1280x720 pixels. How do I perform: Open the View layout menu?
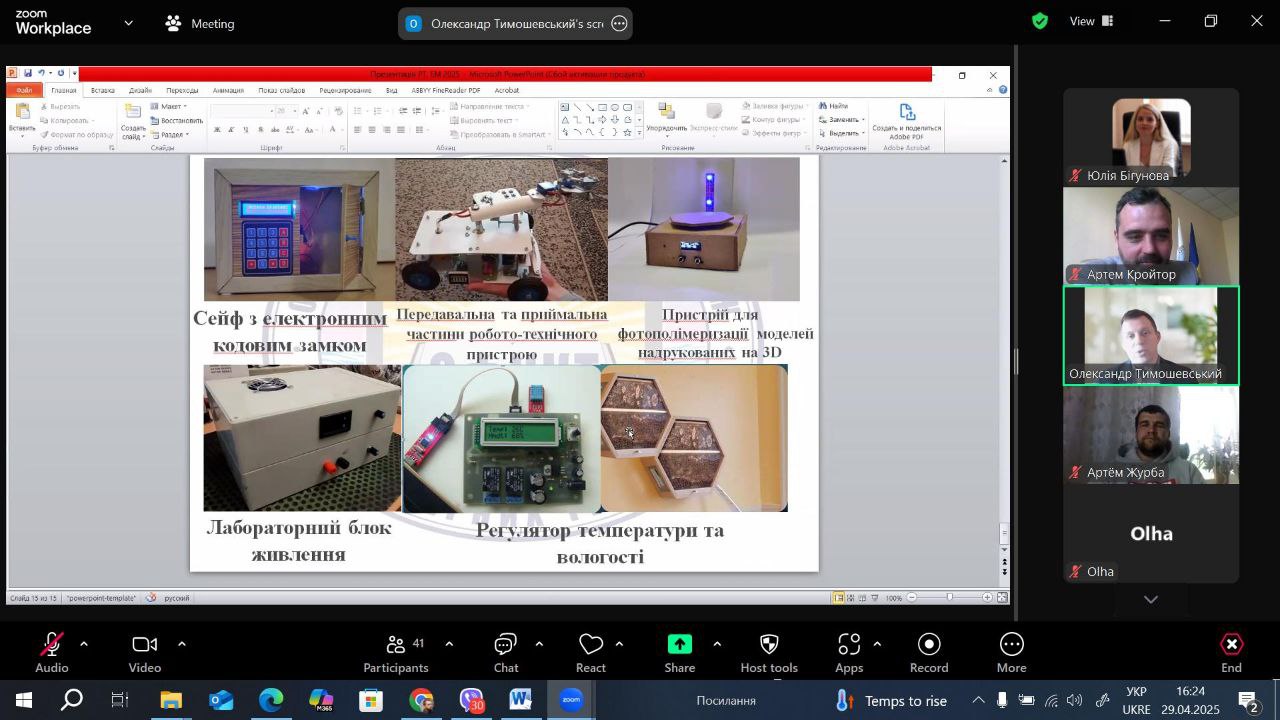[x=1092, y=21]
